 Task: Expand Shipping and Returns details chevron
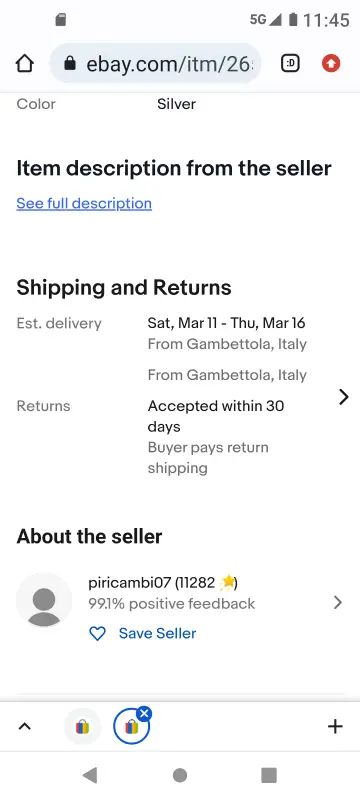click(x=344, y=396)
